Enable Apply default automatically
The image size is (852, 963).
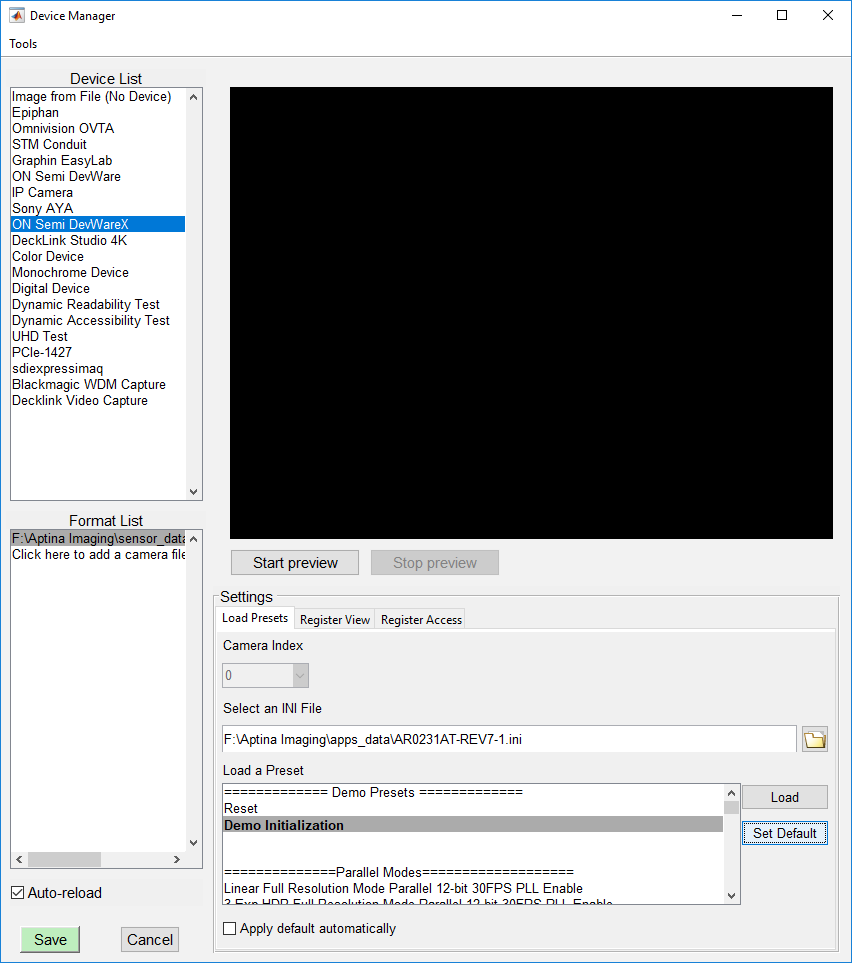229,929
